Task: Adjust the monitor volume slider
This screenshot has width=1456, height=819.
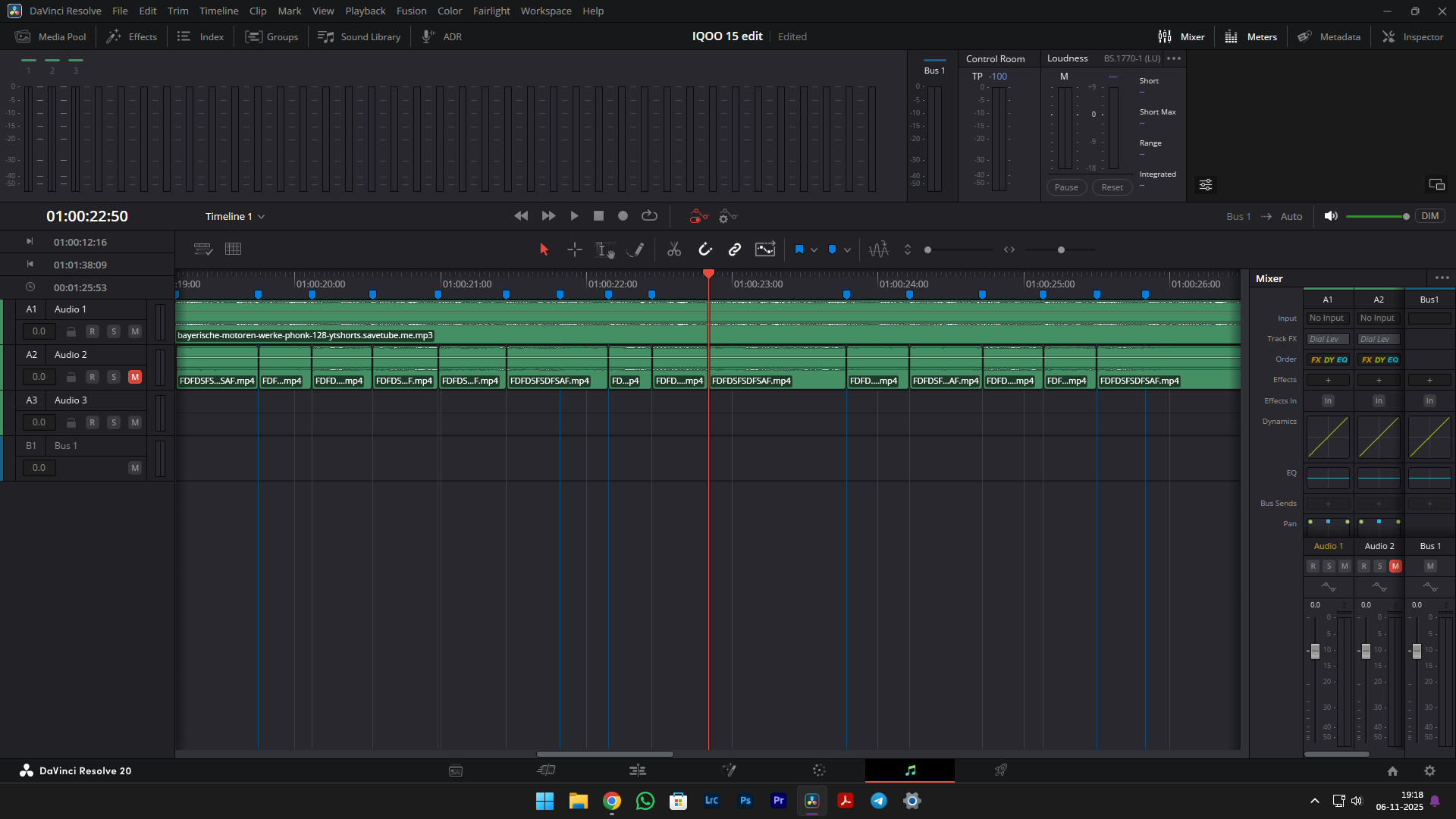Action: click(1405, 217)
